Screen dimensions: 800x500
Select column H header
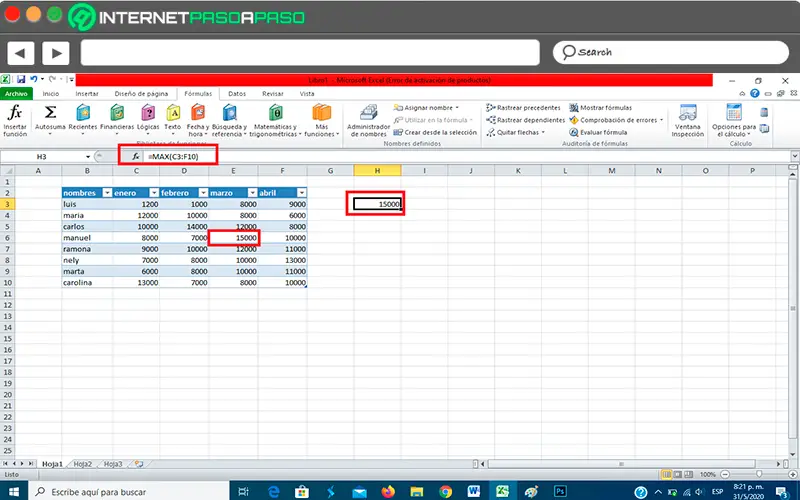pyautogui.click(x=377, y=170)
